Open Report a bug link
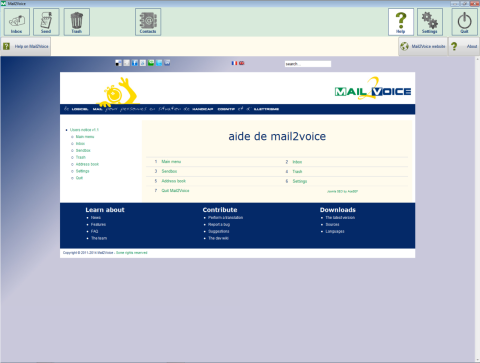 click(219, 225)
